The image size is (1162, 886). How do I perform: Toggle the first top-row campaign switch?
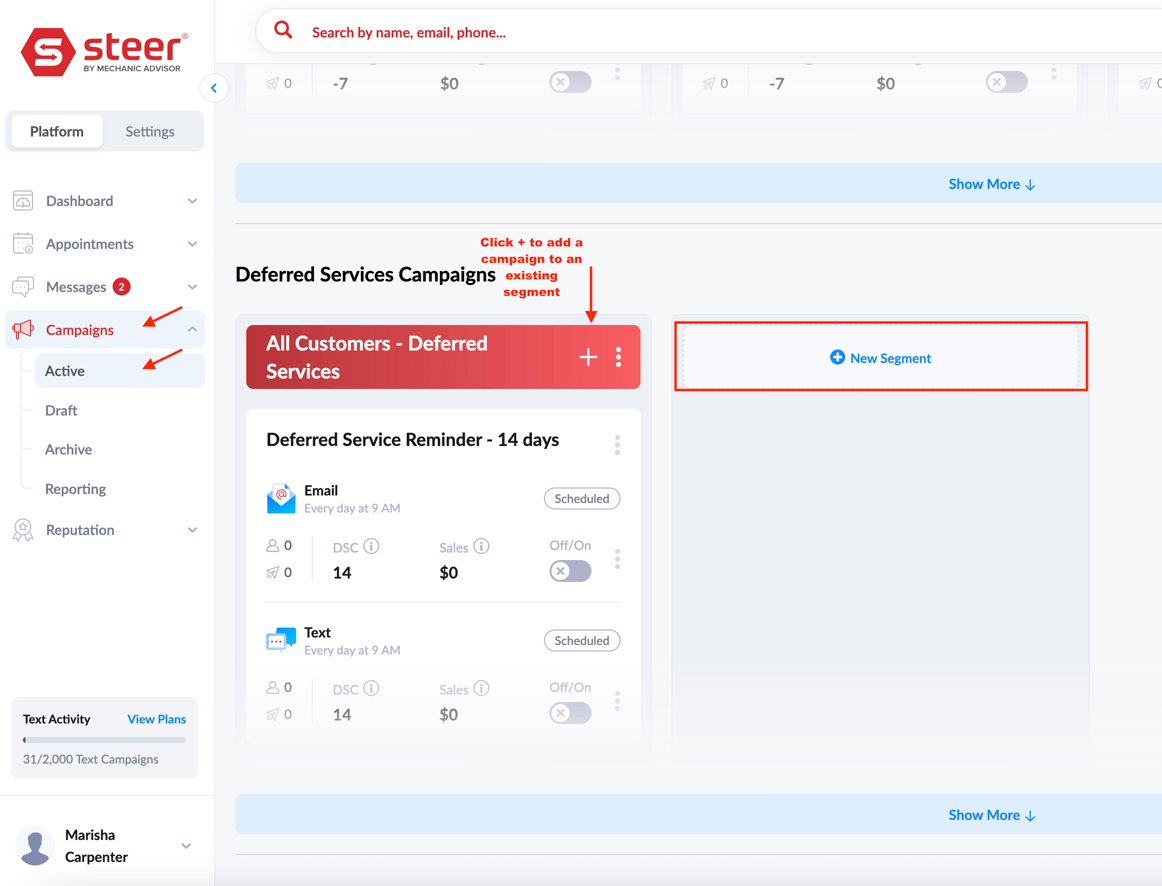(x=571, y=82)
